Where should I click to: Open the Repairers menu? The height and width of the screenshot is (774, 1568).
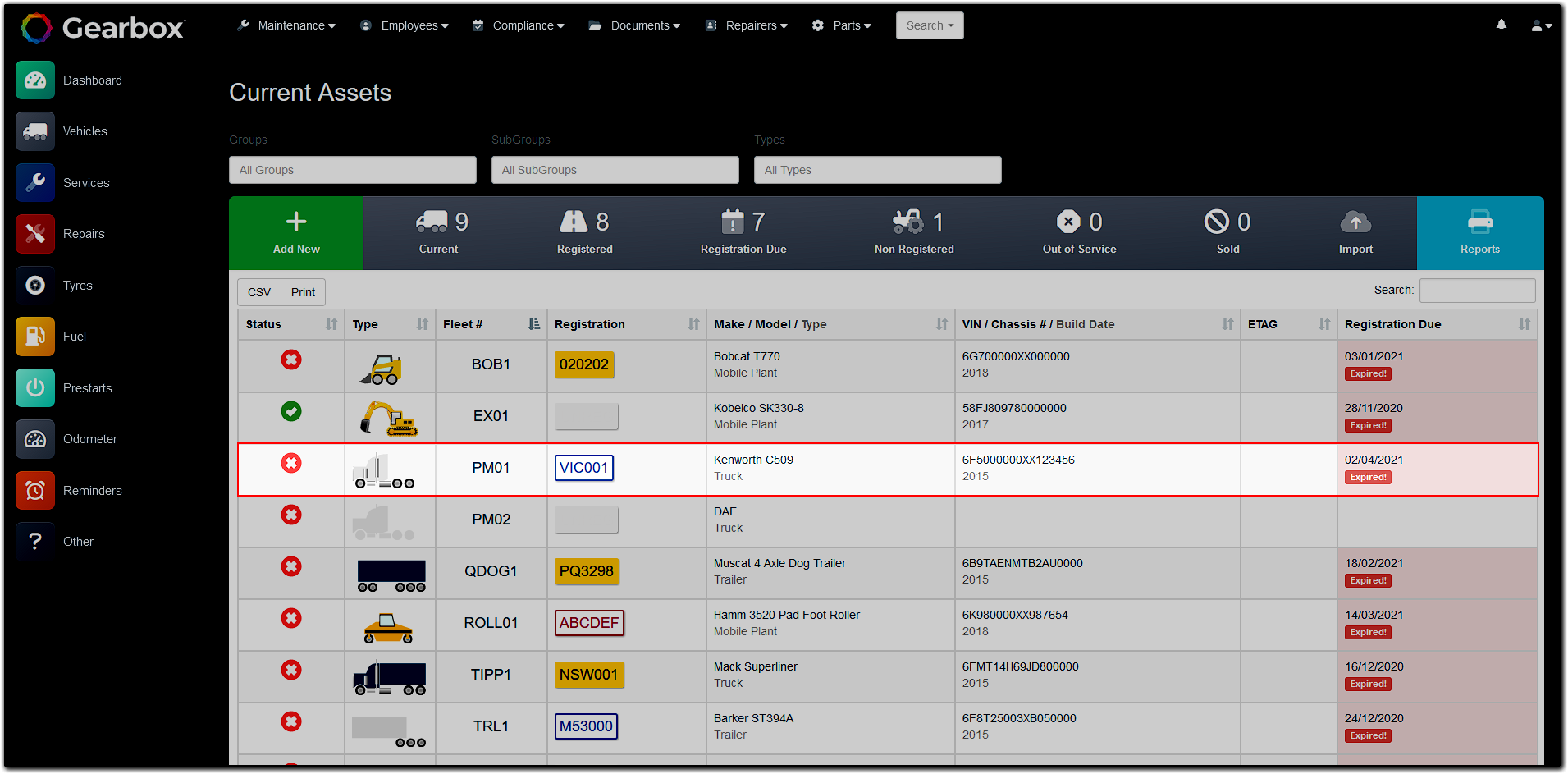pos(747,25)
